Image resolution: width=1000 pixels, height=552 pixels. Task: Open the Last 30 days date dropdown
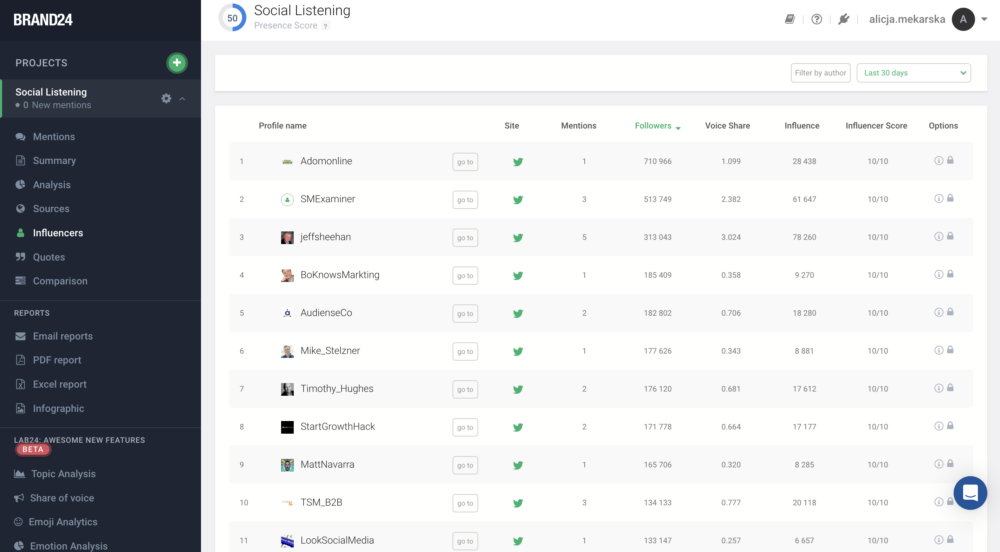[x=913, y=73]
